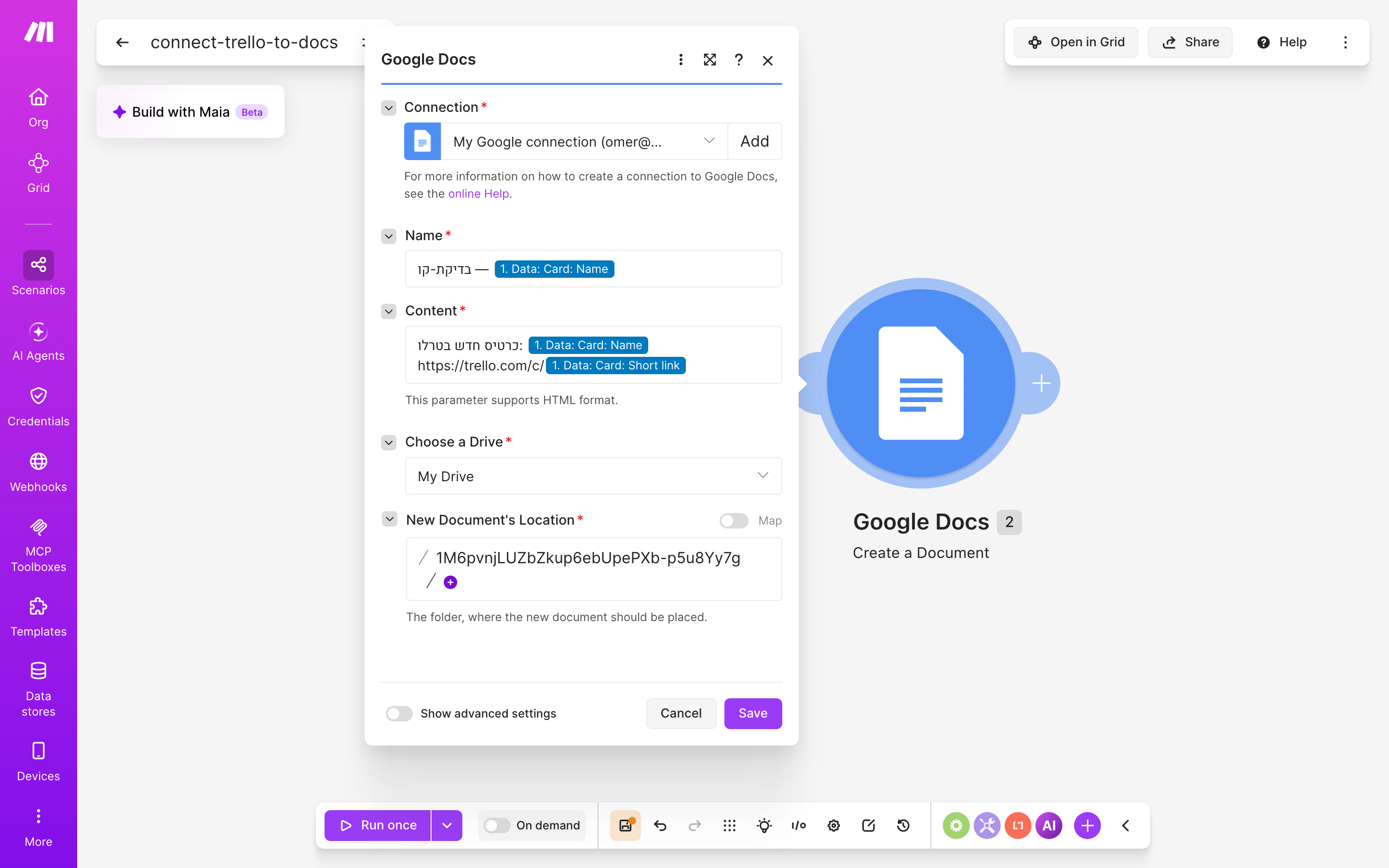Click the Build with Maia button
This screenshot has height=868, width=1389.
pyautogui.click(x=191, y=112)
